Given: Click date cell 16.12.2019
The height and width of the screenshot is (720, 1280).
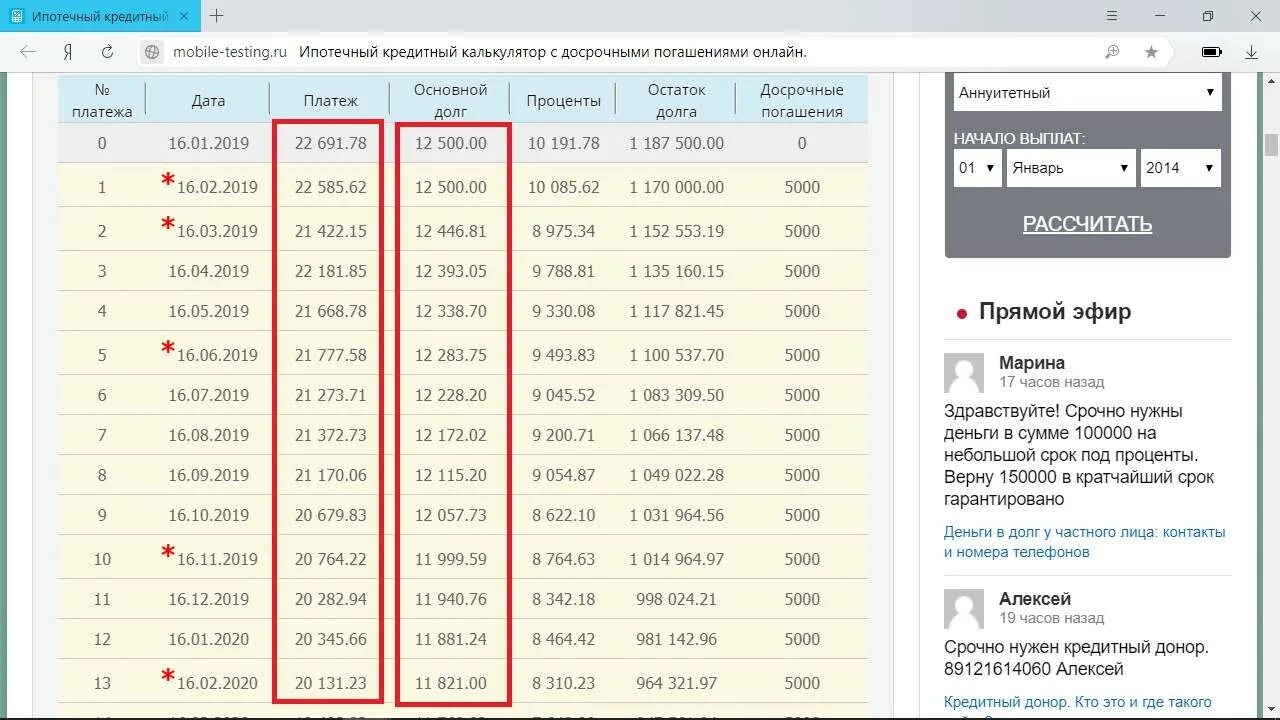Looking at the screenshot, I should [x=208, y=599].
